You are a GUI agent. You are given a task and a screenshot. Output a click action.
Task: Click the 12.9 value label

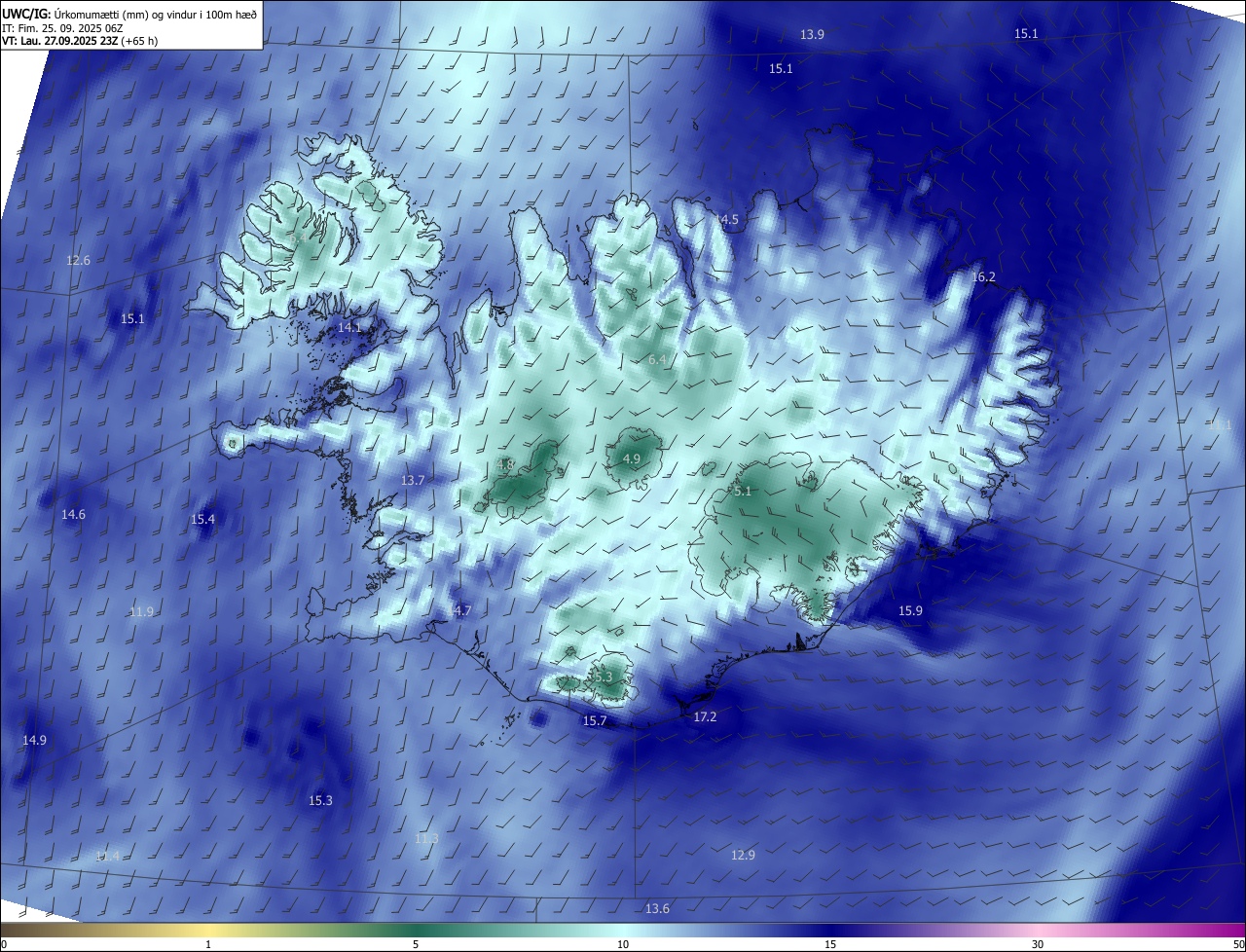(x=743, y=855)
